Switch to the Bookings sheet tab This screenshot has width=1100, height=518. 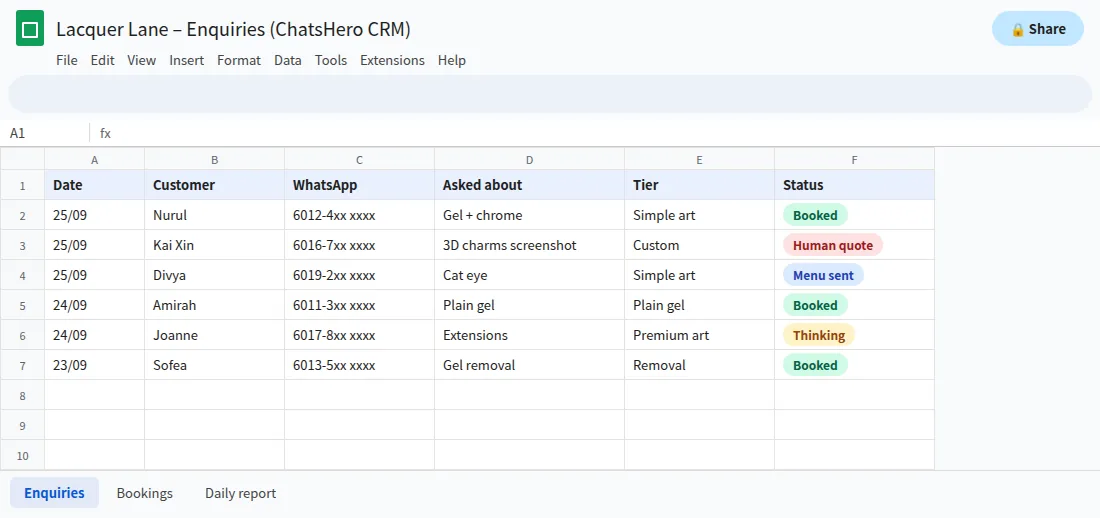point(145,493)
